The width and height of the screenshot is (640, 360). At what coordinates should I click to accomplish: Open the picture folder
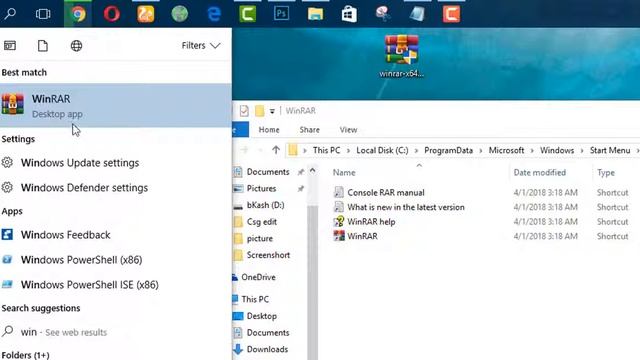pyautogui.click(x=260, y=239)
